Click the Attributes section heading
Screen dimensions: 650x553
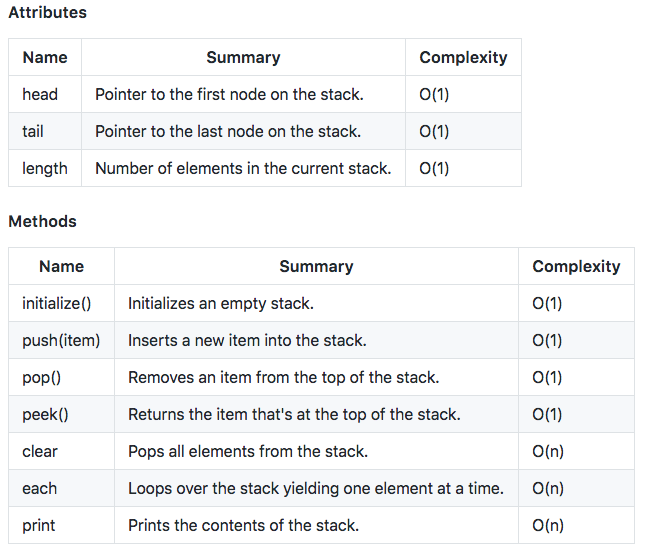coord(48,12)
